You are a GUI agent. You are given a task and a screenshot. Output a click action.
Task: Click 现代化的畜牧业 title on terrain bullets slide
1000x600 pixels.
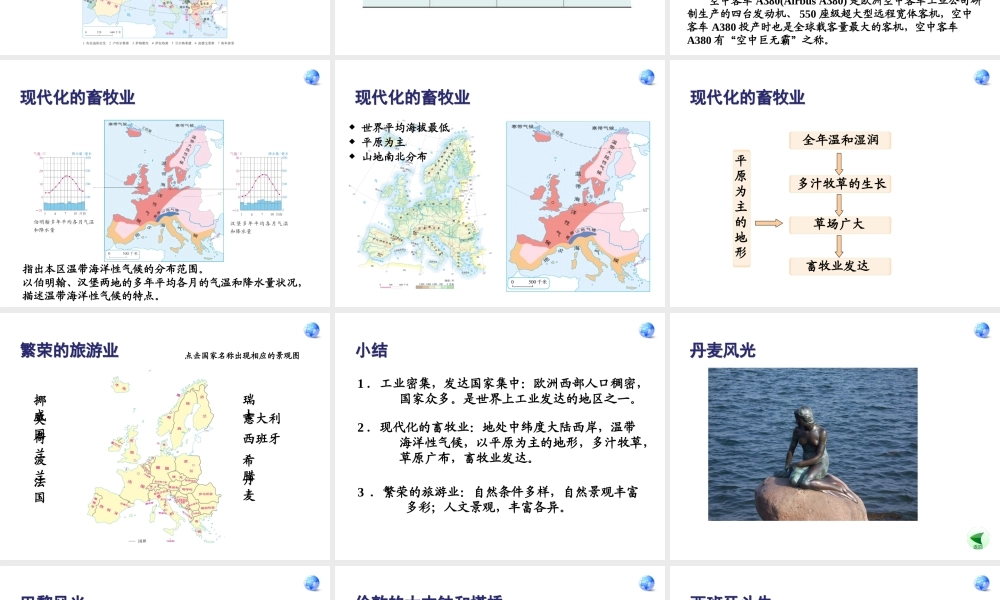click(413, 98)
